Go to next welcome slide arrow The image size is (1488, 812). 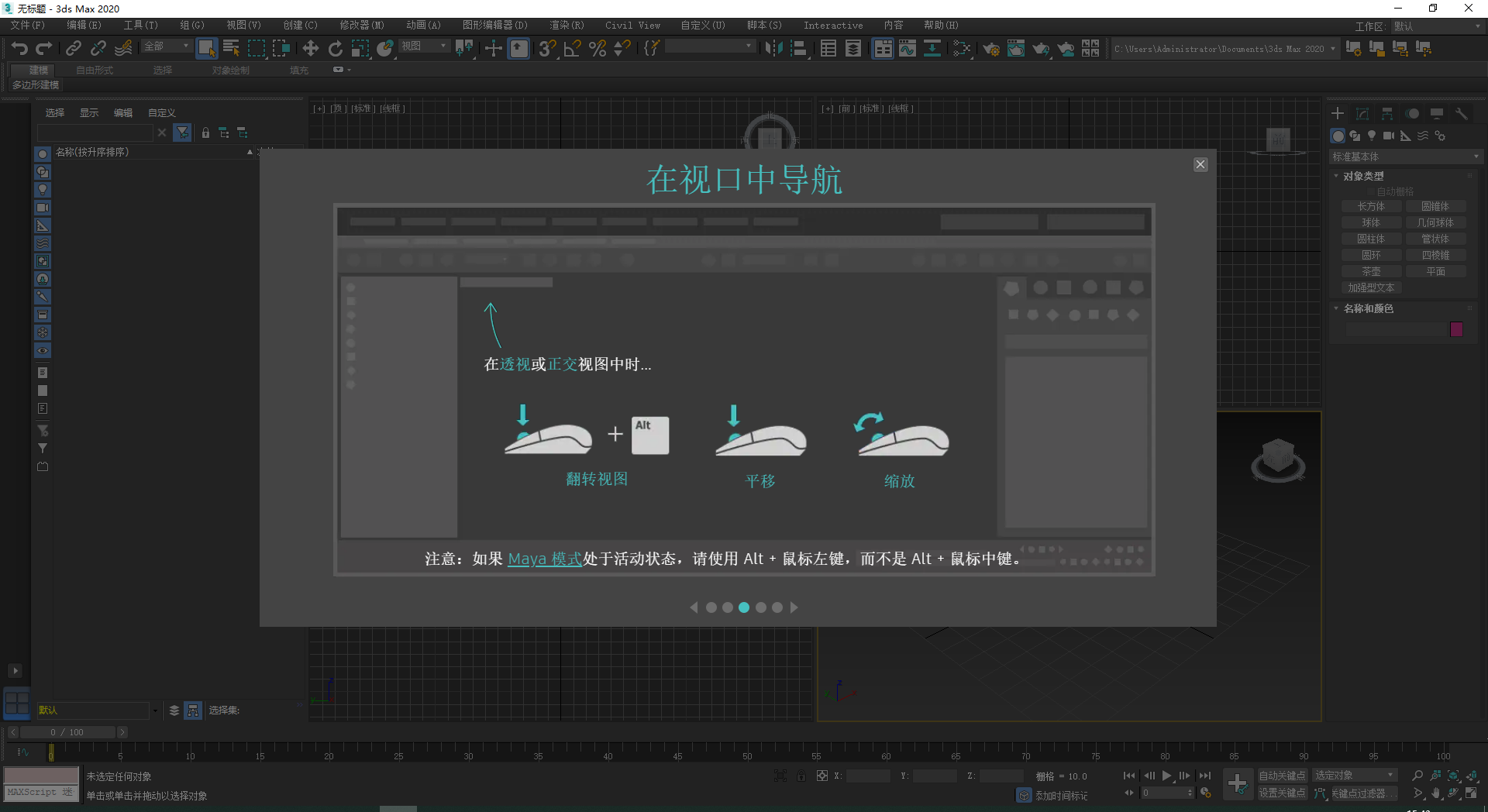[794, 607]
